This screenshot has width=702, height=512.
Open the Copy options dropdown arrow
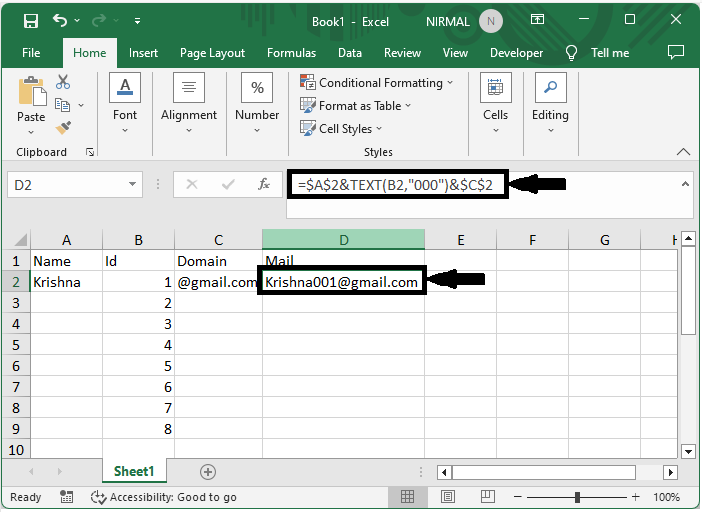click(81, 105)
